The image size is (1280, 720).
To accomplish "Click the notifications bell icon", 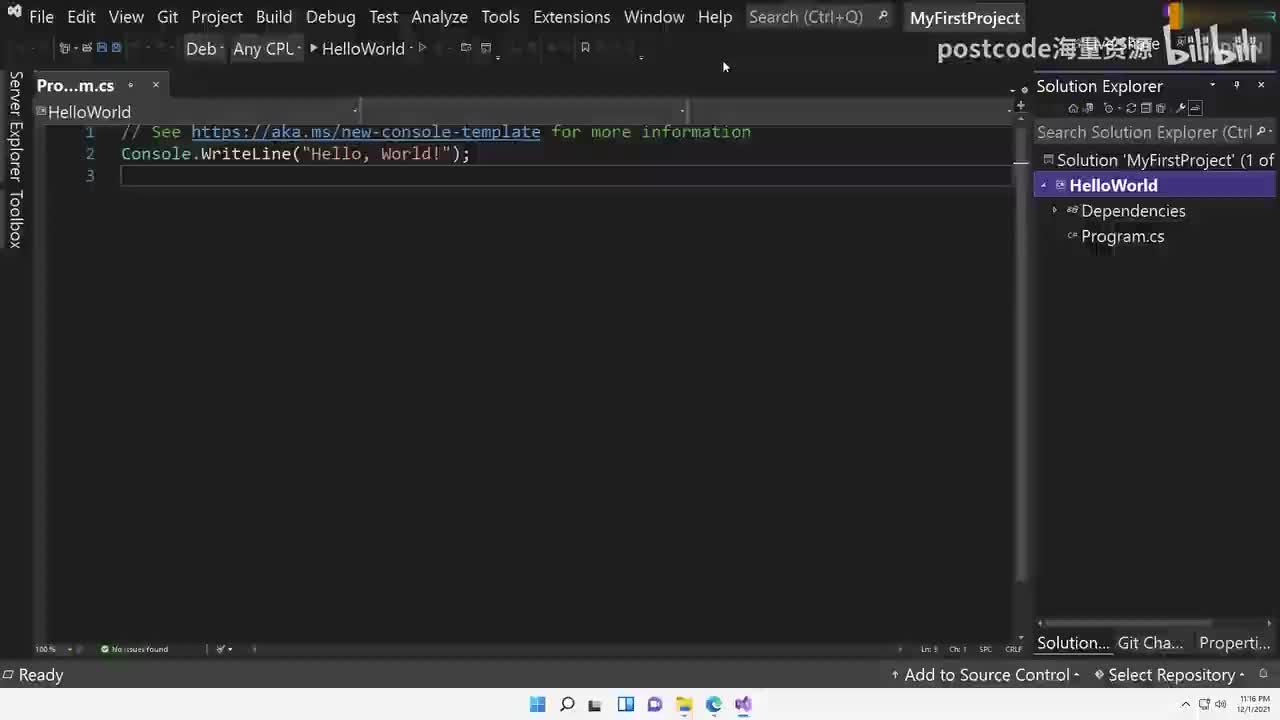I will tap(1264, 675).
